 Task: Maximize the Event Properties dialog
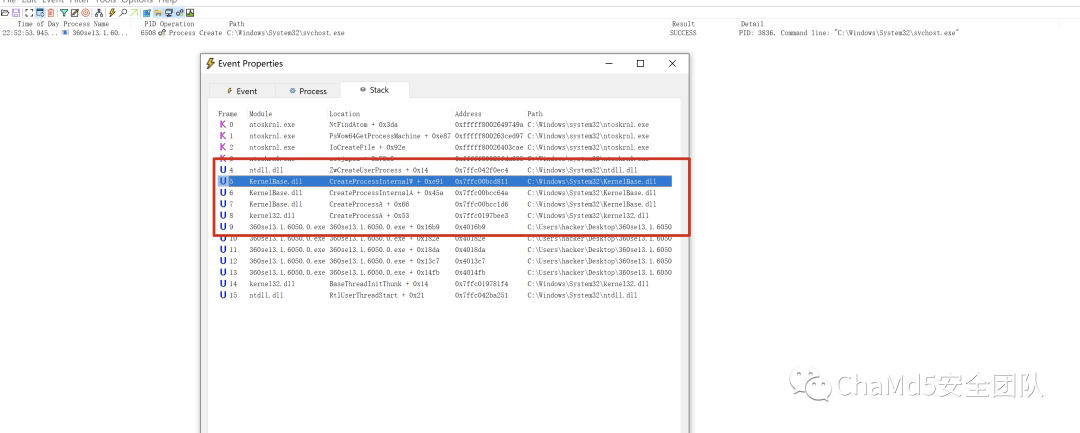point(641,63)
